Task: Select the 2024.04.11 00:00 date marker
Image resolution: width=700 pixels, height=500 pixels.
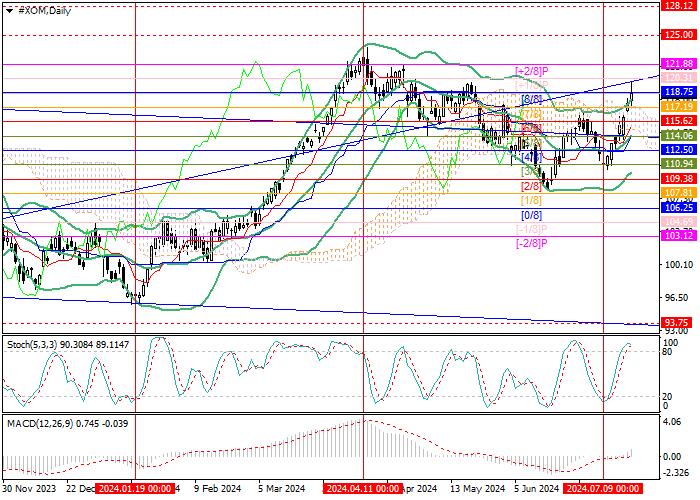Action: (363, 489)
